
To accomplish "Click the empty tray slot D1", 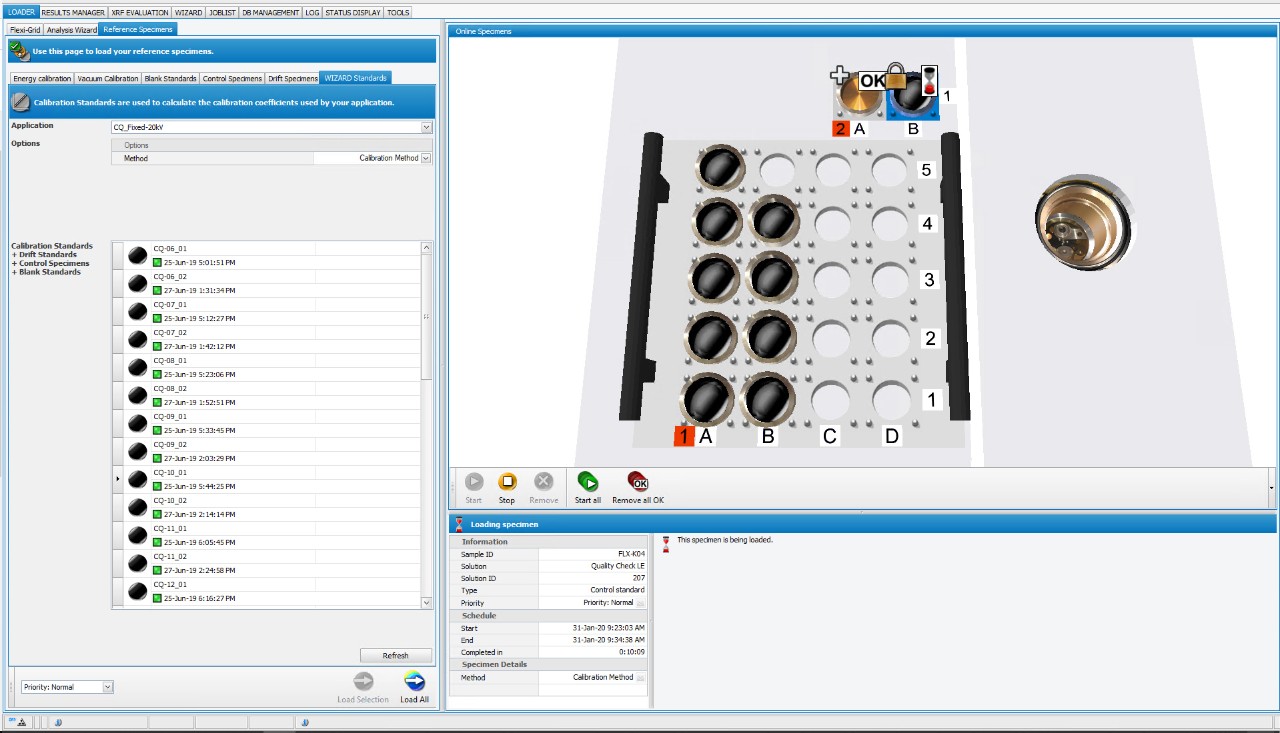I will click(x=889, y=400).
